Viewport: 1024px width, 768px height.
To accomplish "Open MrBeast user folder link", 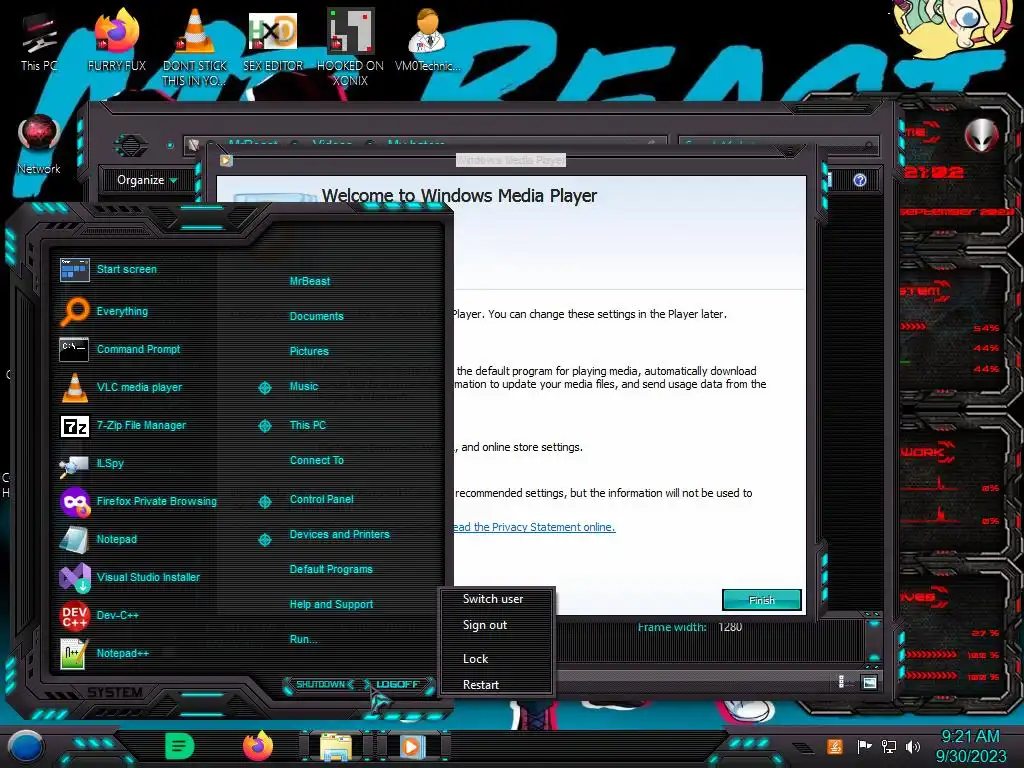I will (310, 281).
